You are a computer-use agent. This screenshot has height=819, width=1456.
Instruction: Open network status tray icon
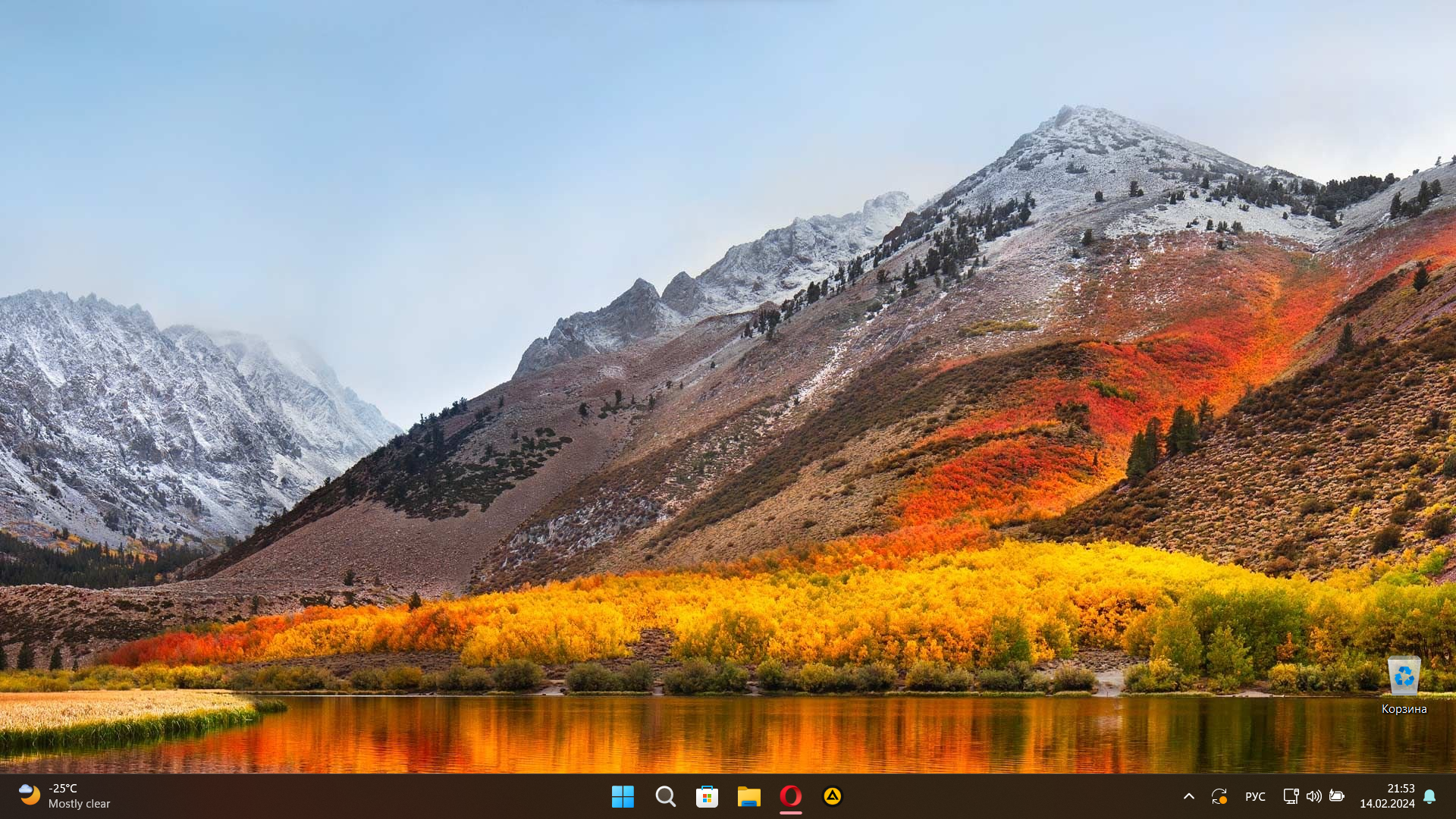tap(1291, 796)
